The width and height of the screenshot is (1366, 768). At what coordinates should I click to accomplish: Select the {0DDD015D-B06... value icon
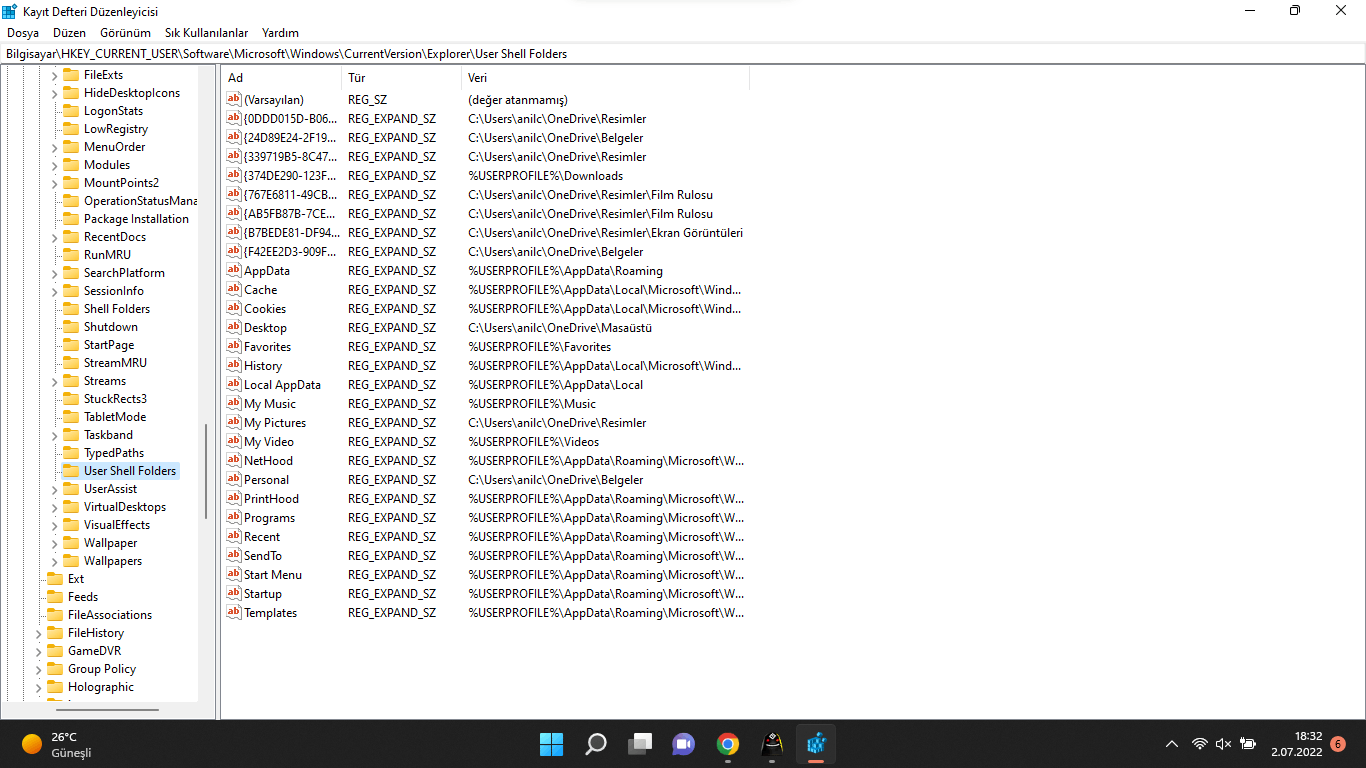[234, 118]
